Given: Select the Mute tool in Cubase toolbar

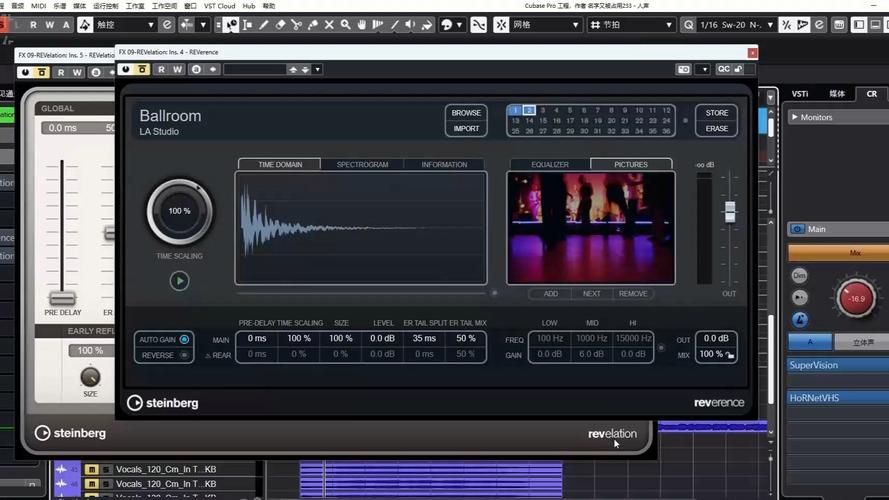Looking at the screenshot, I should pyautogui.click(x=329, y=24).
